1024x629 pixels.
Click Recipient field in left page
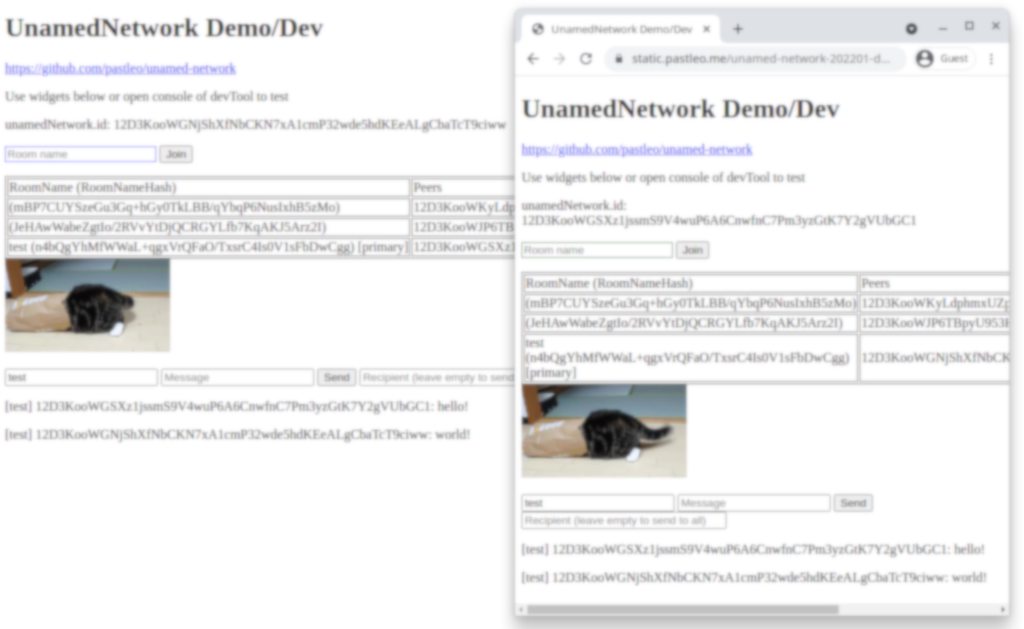pos(437,378)
